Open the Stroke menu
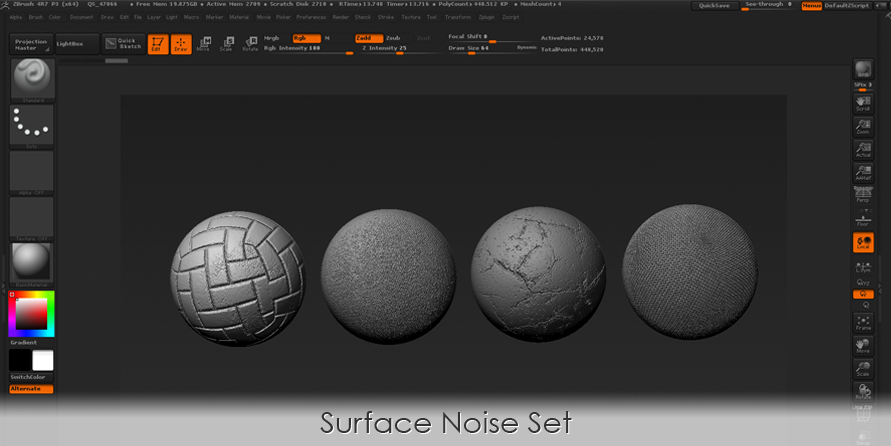The height and width of the screenshot is (446, 891). (x=386, y=17)
